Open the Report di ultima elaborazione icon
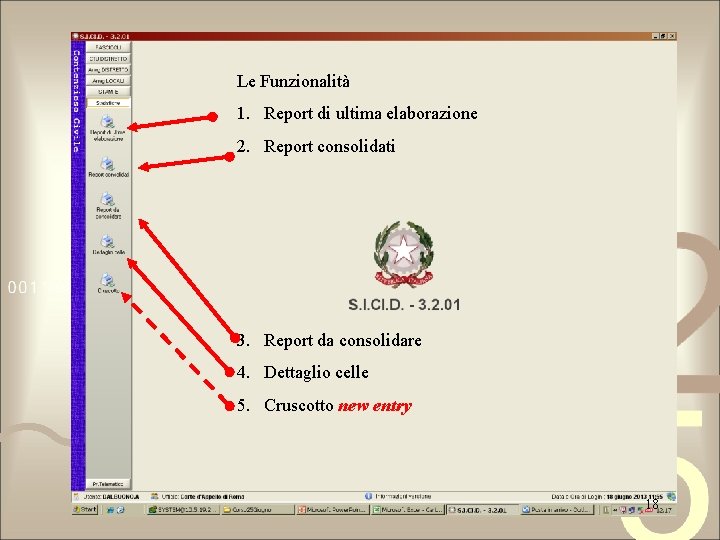Screen dimensions: 720x540 tap(108, 122)
